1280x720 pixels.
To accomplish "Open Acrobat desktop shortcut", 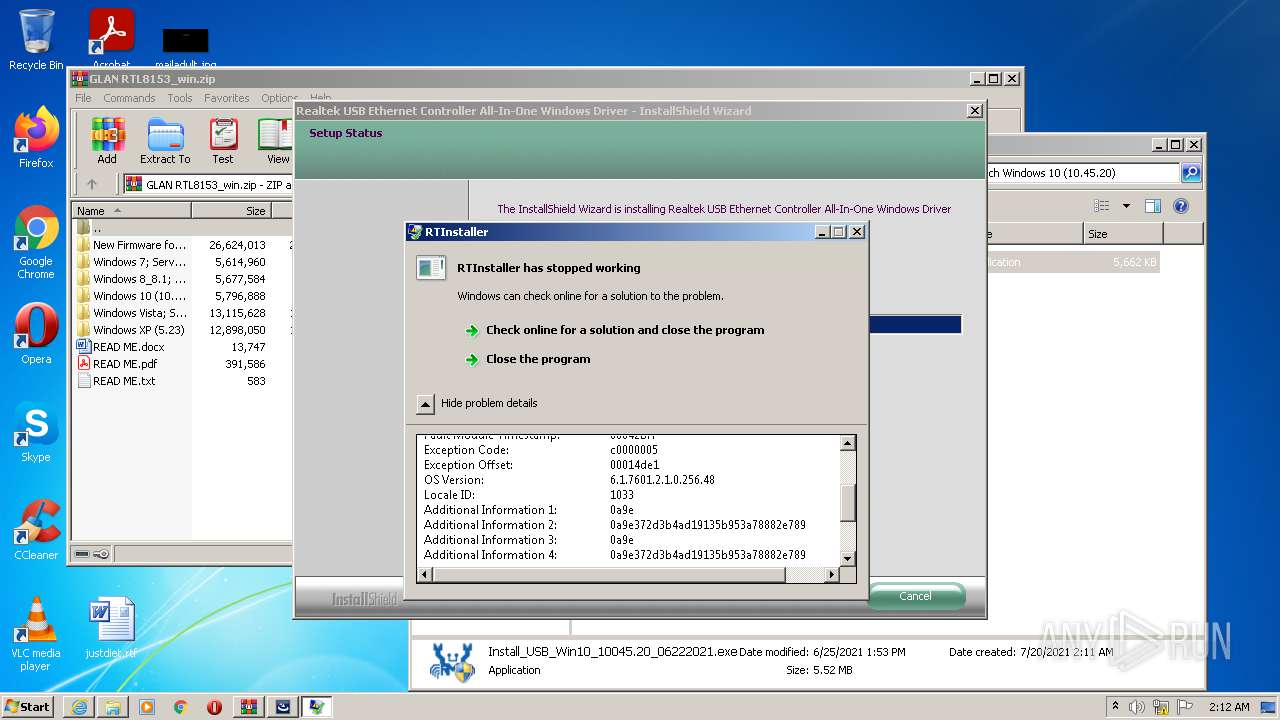I will [x=111, y=40].
